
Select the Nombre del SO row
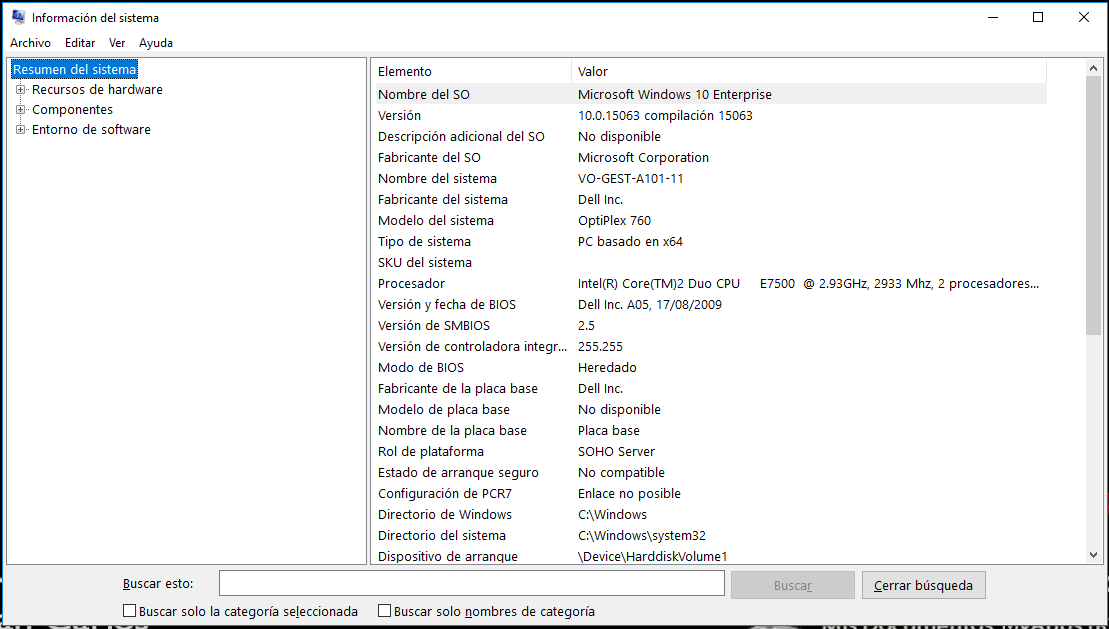tap(711, 94)
